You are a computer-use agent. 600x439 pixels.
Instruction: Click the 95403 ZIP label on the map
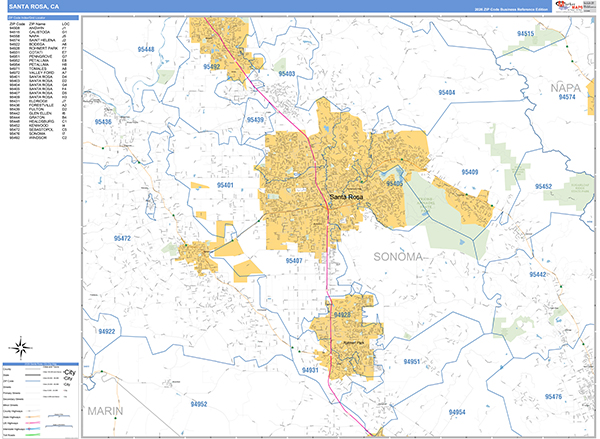coord(287,74)
